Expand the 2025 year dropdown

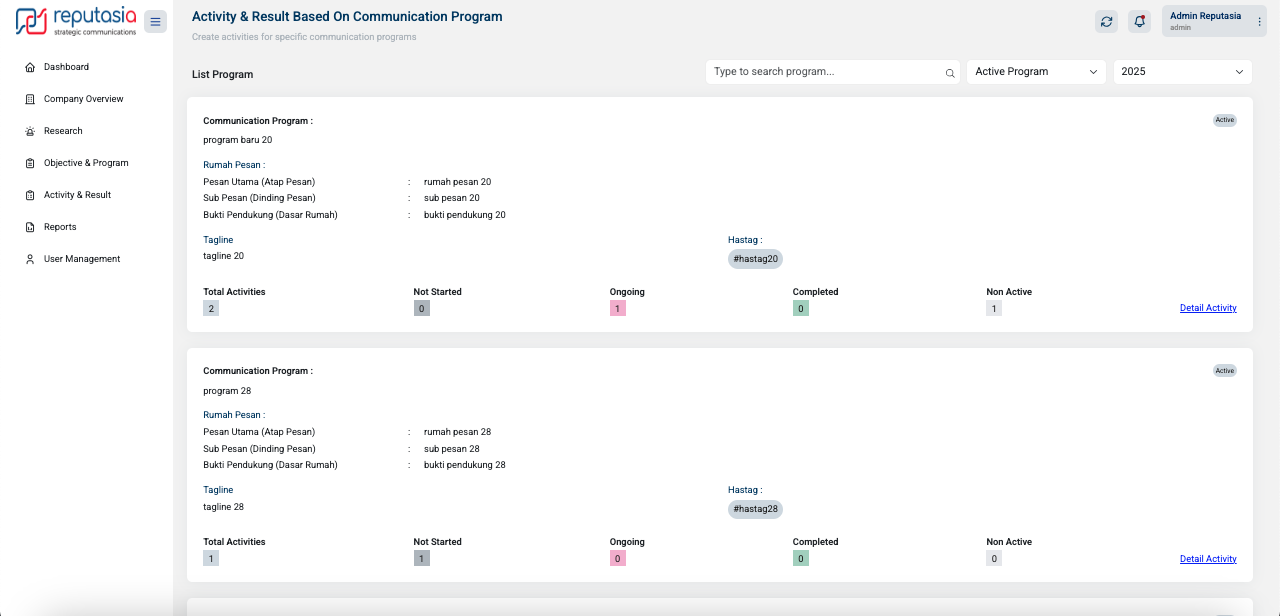coord(1182,72)
